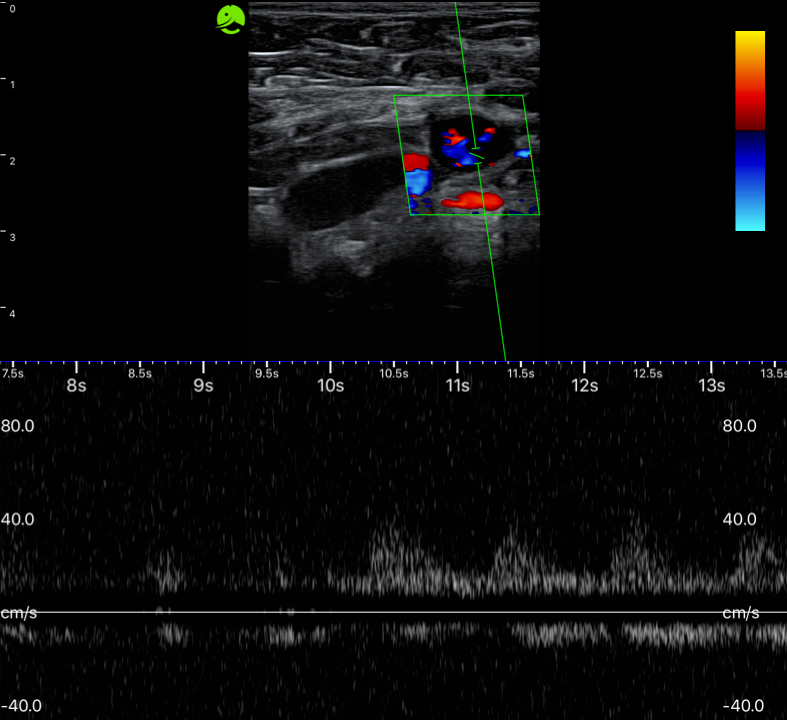Click the red flow region below the vessel
The image size is (787, 720).
coord(474,202)
